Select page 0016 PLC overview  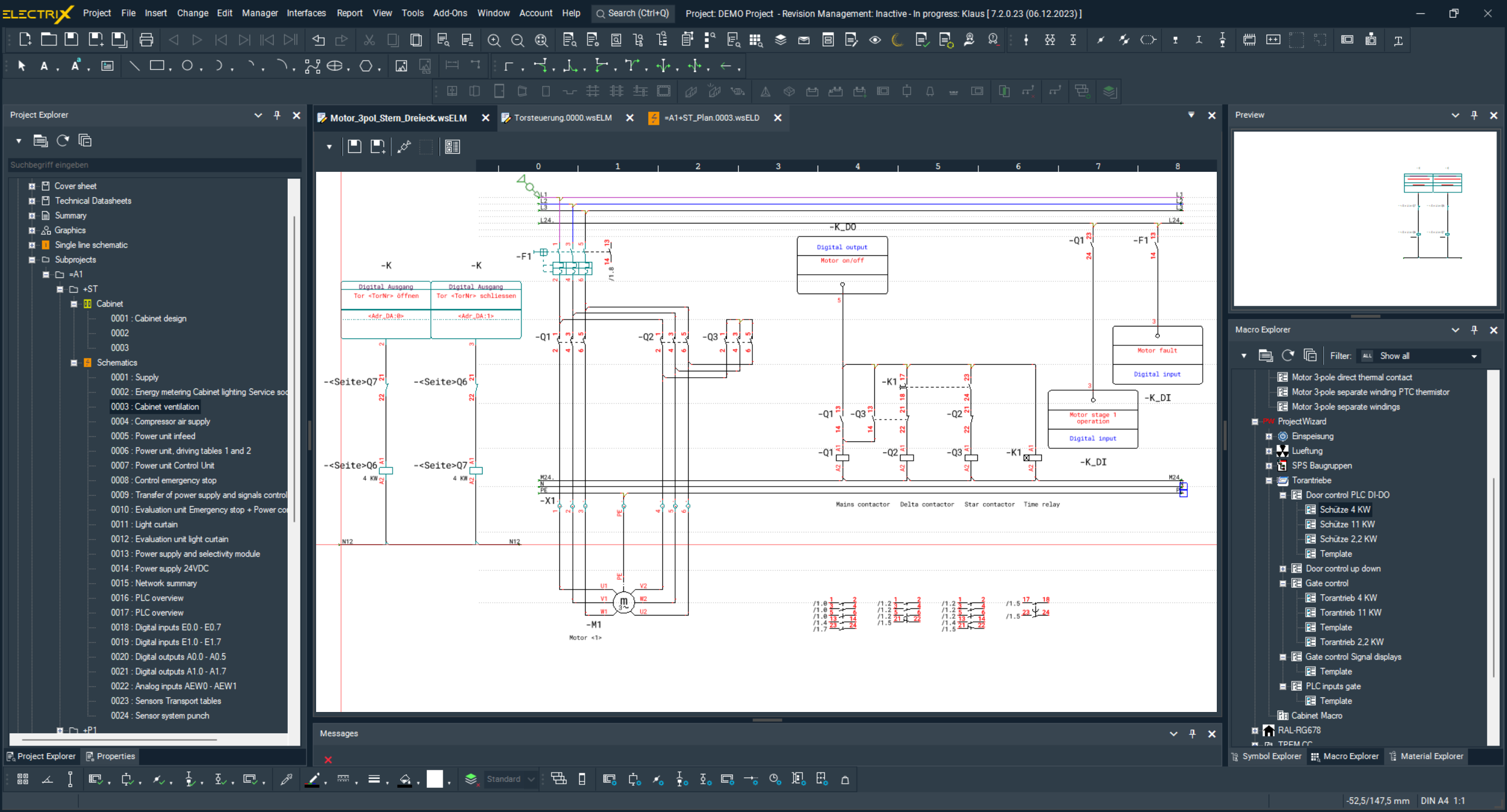[x=147, y=598]
